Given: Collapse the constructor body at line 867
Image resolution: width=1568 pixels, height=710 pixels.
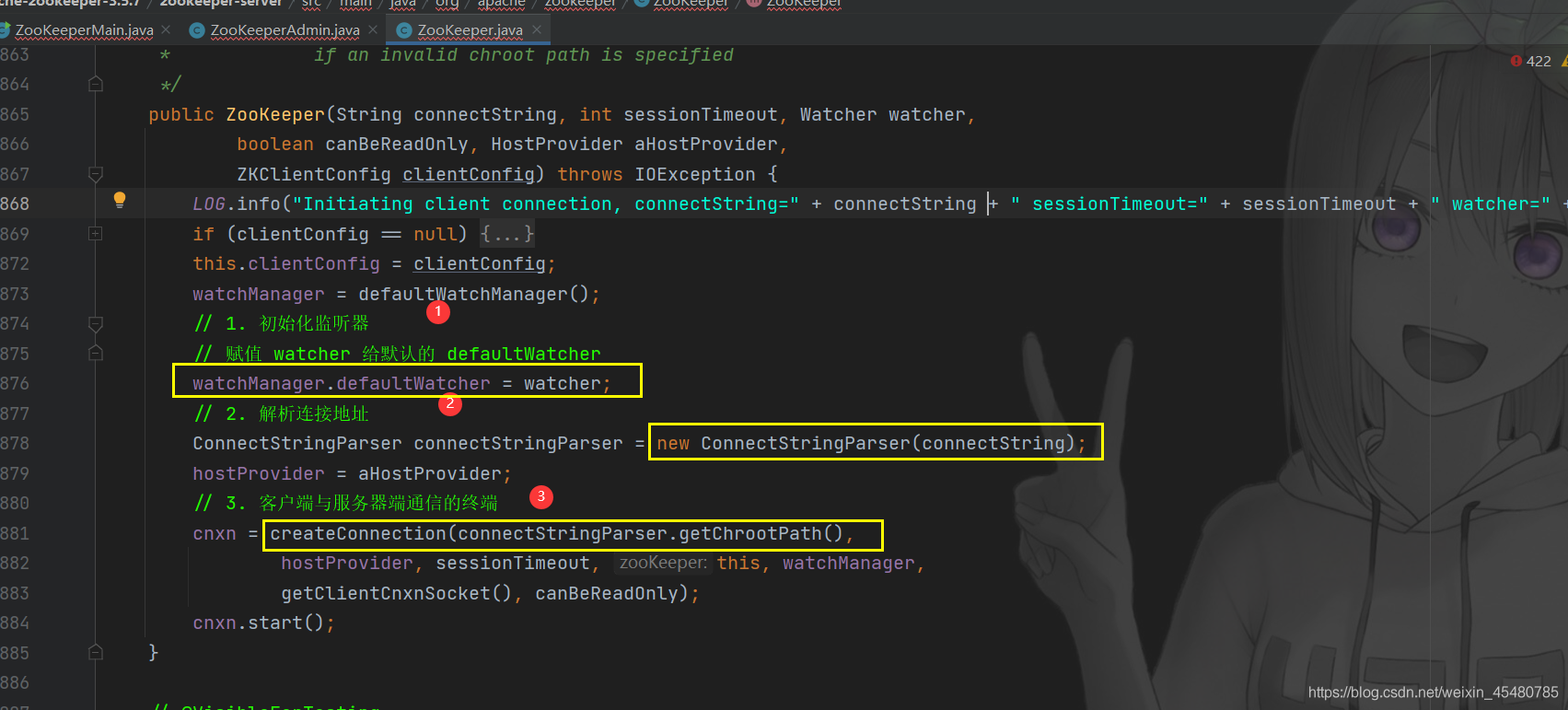Looking at the screenshot, I should (96, 174).
